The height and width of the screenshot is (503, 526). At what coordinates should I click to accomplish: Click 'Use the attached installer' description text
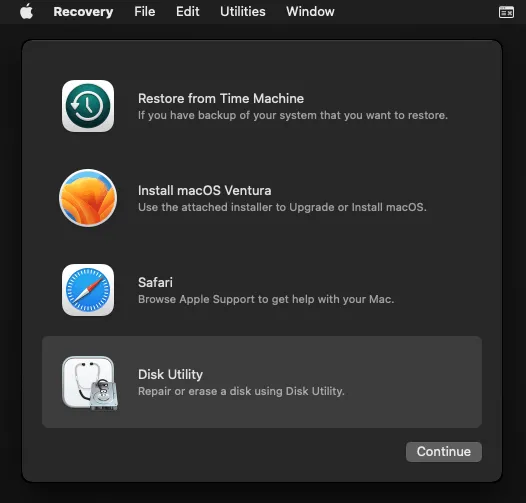tap(282, 207)
